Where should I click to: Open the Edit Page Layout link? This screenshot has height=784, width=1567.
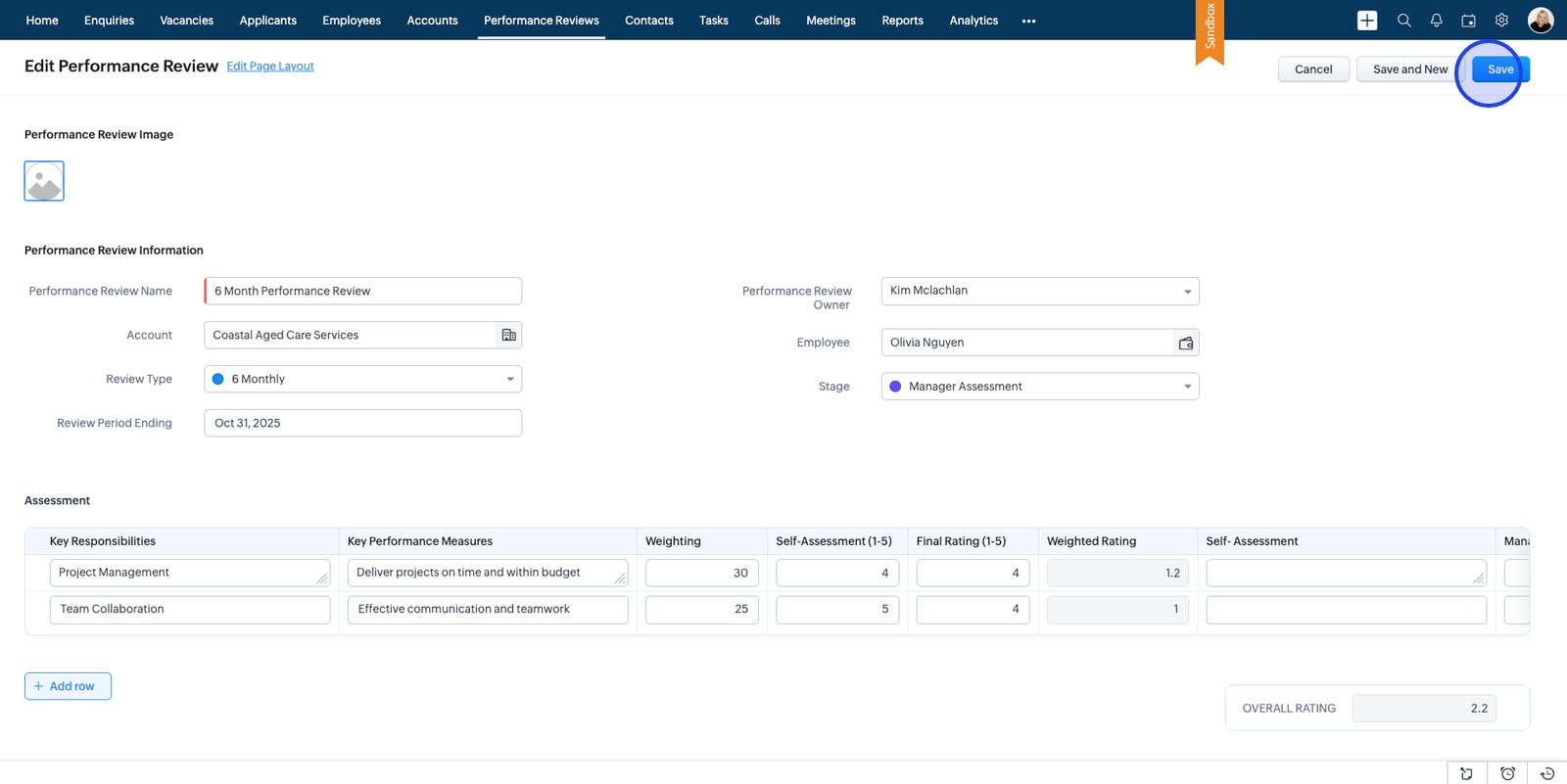[x=270, y=67]
